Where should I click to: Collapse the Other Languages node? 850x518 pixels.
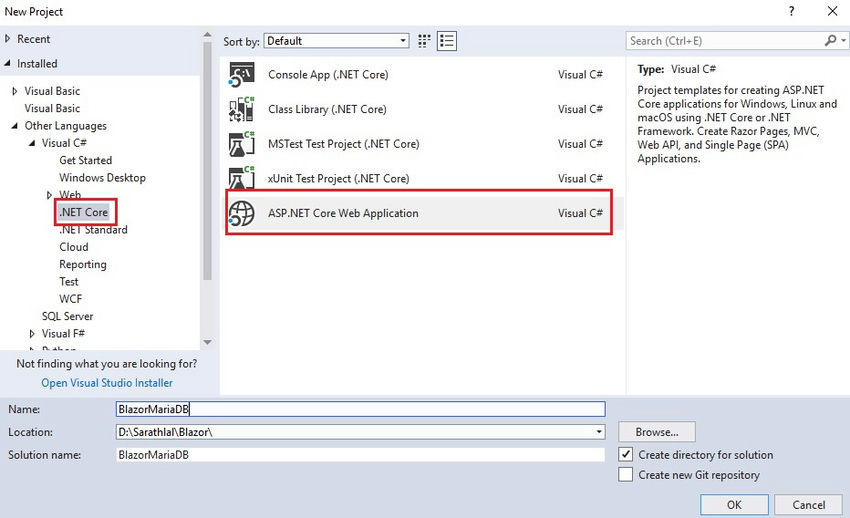tap(15, 126)
